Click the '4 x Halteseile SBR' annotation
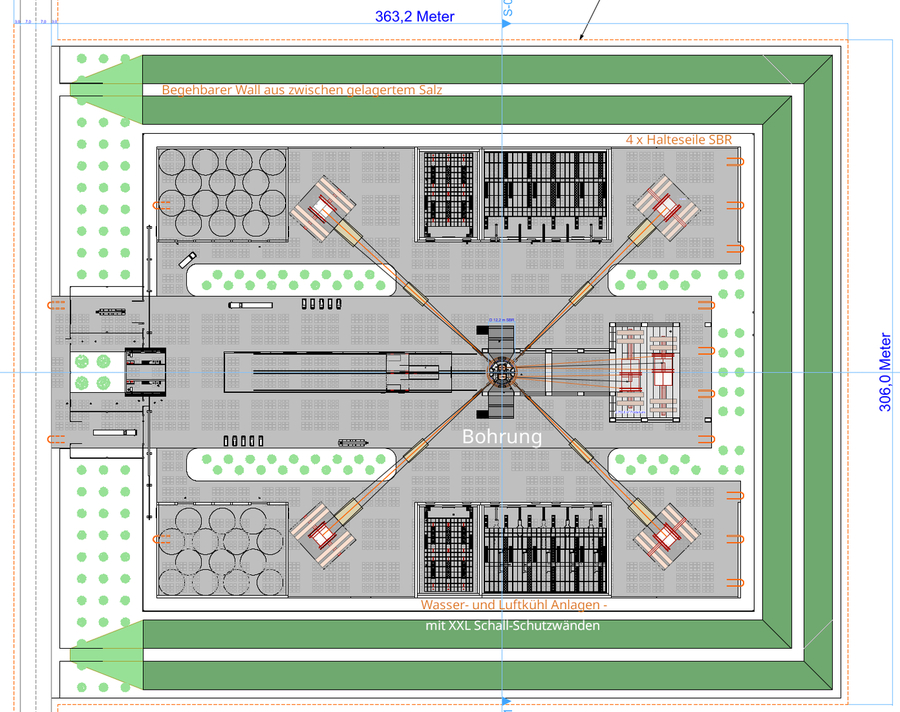The image size is (900, 712). tap(680, 139)
